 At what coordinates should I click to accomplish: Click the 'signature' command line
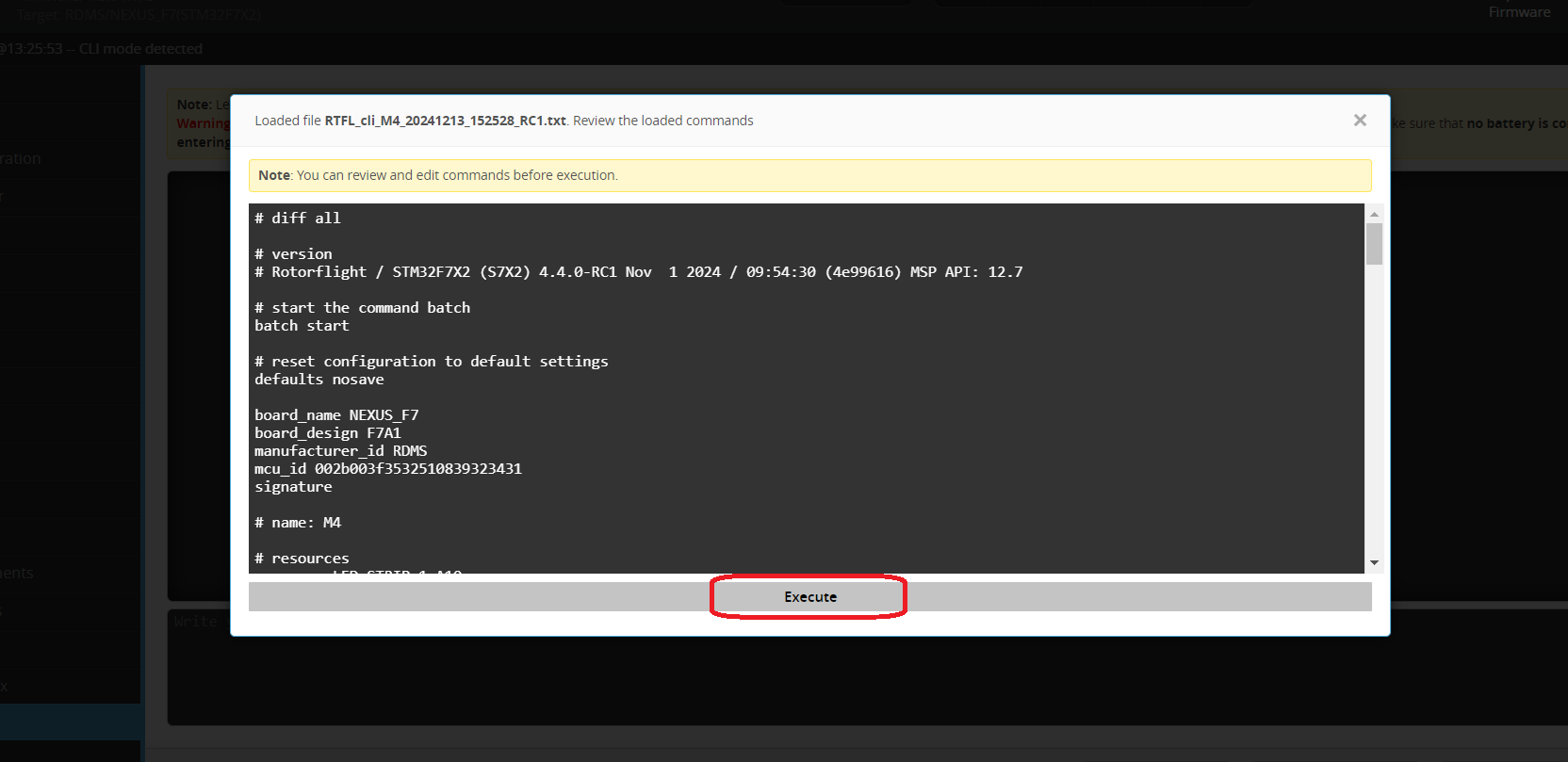coord(293,487)
